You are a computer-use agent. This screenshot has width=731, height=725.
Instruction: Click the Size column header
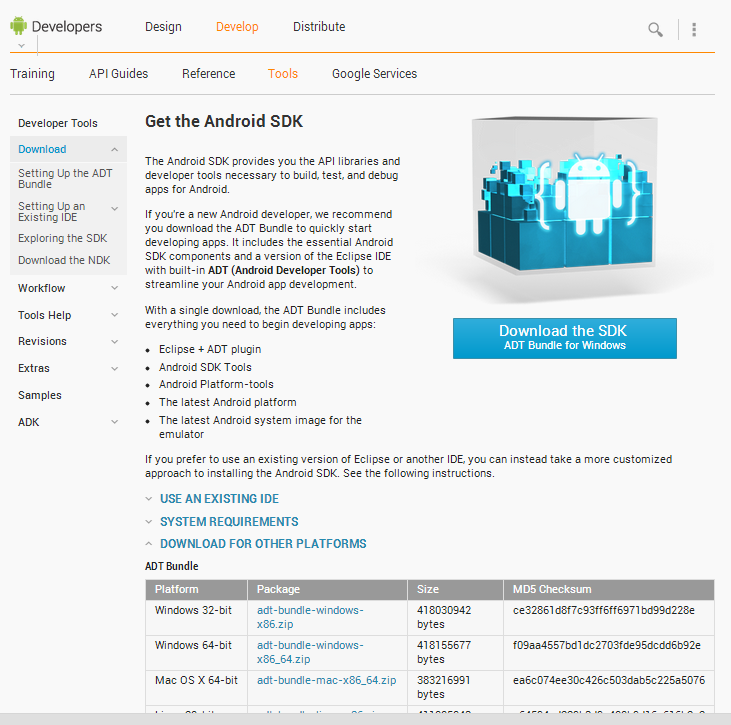(x=455, y=590)
